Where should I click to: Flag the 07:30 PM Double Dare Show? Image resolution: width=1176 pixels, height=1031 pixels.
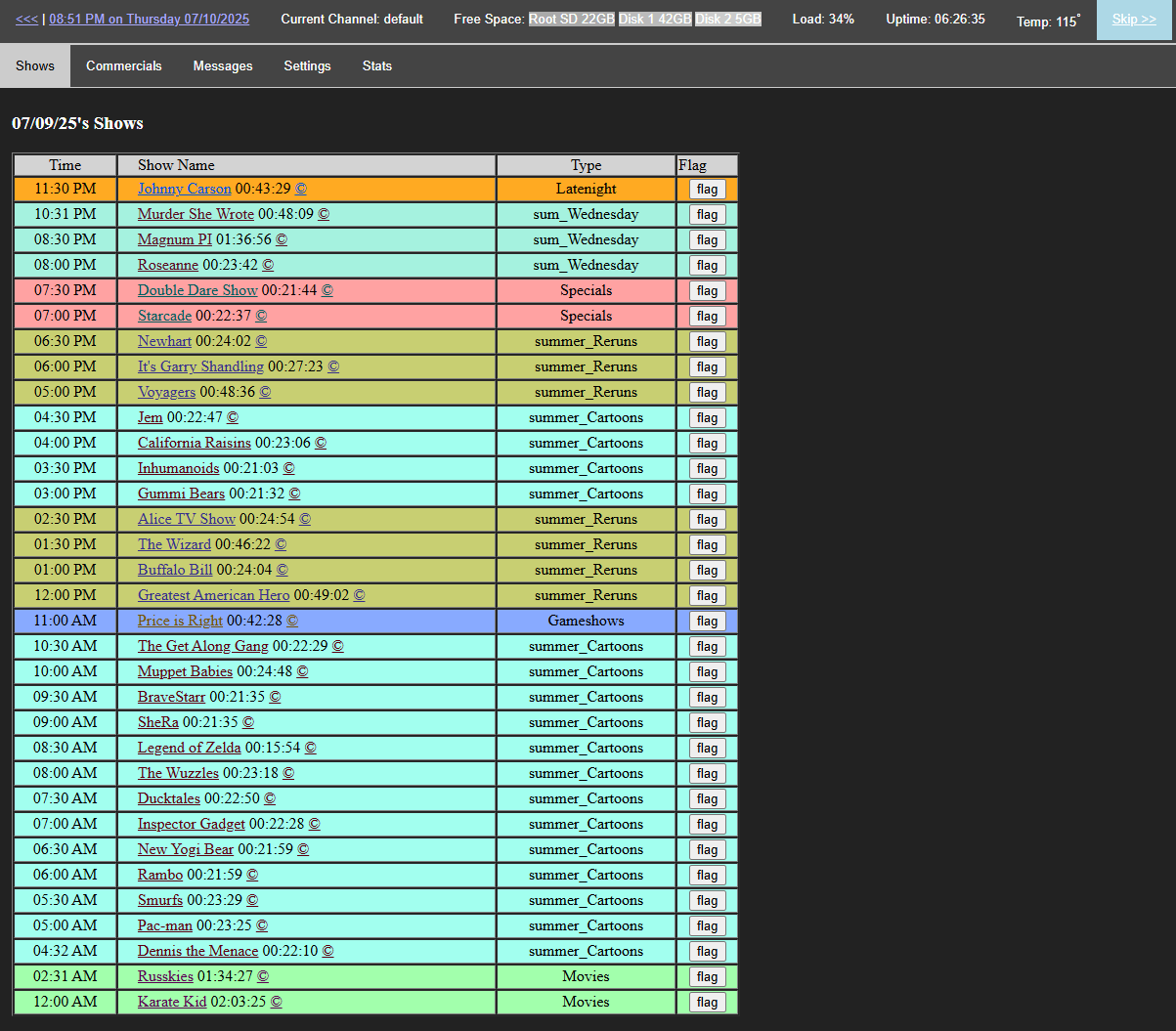coord(708,291)
